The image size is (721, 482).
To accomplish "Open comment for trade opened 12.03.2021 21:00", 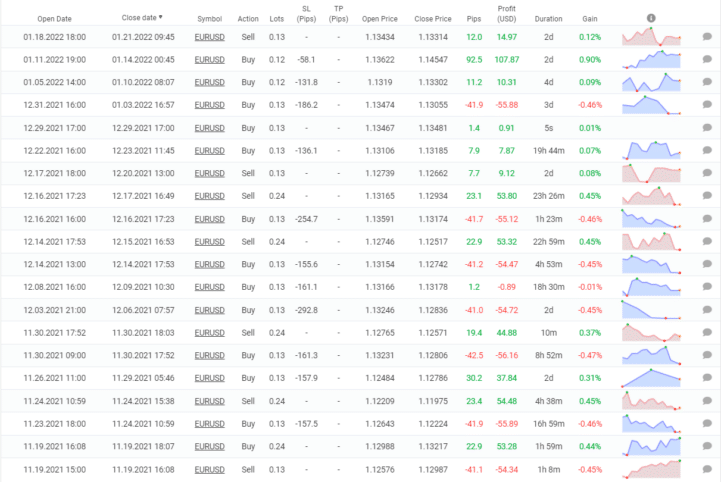I will pyautogui.click(x=707, y=310).
